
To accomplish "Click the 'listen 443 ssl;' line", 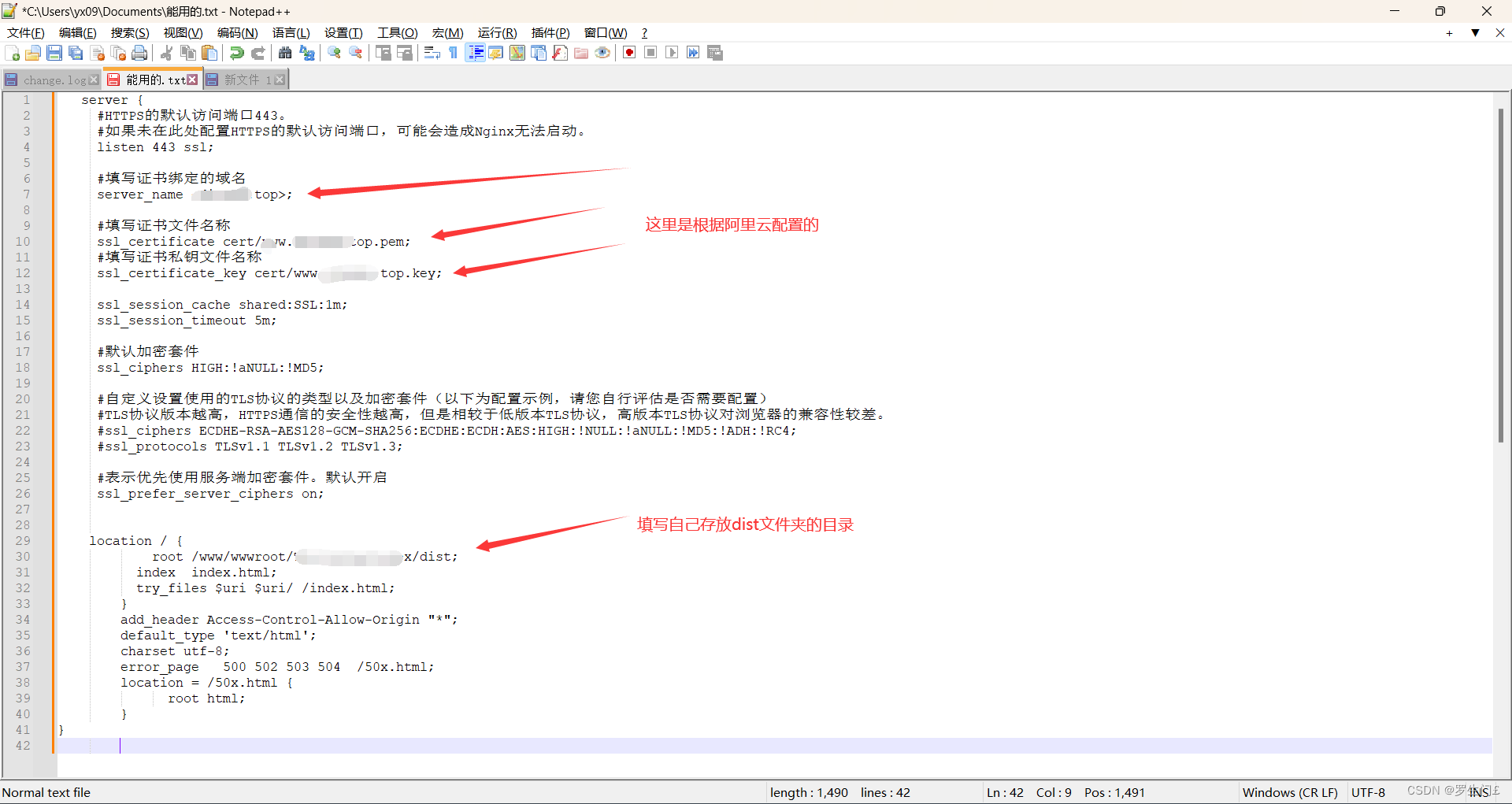I will coord(155,147).
